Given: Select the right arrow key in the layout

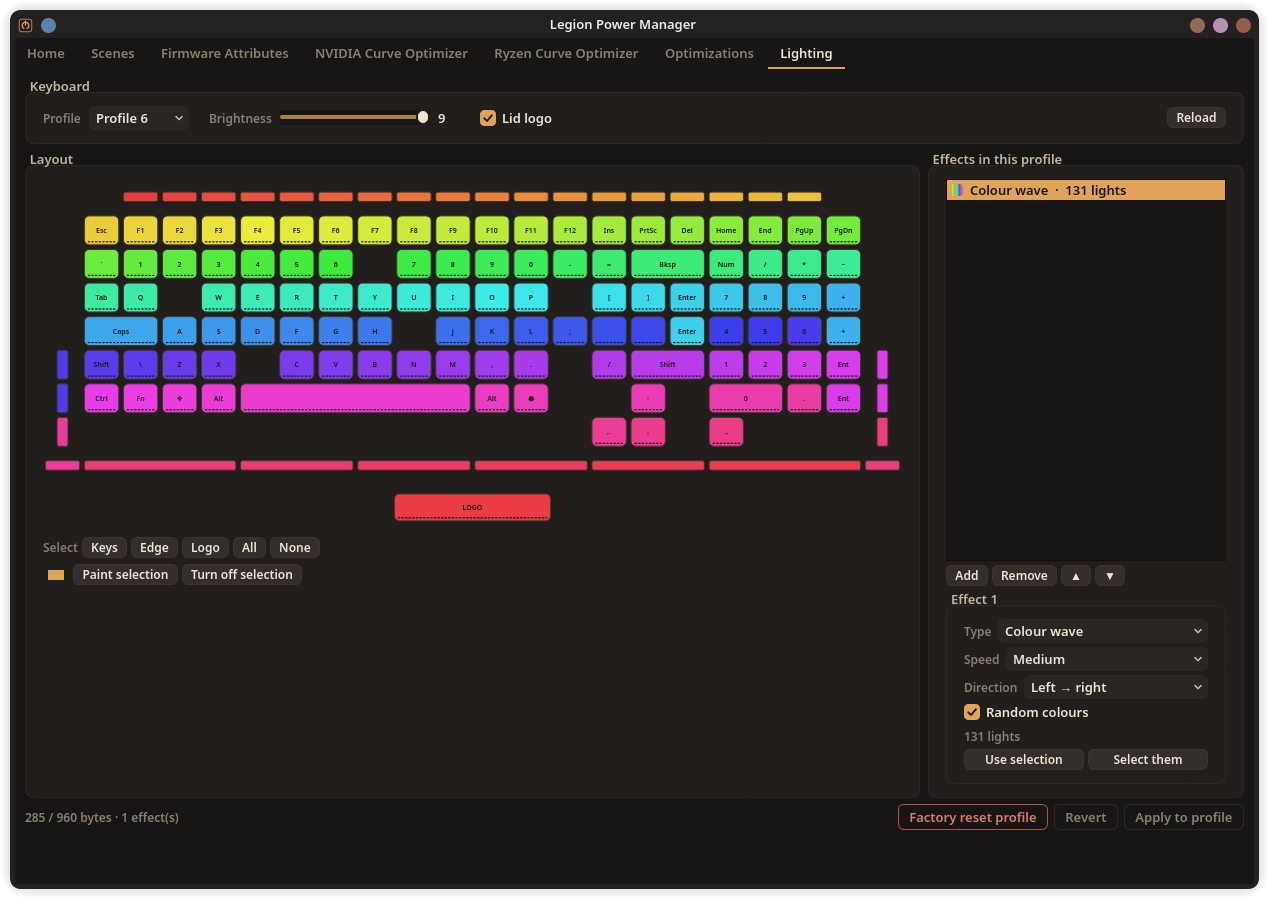Looking at the screenshot, I should (726, 432).
